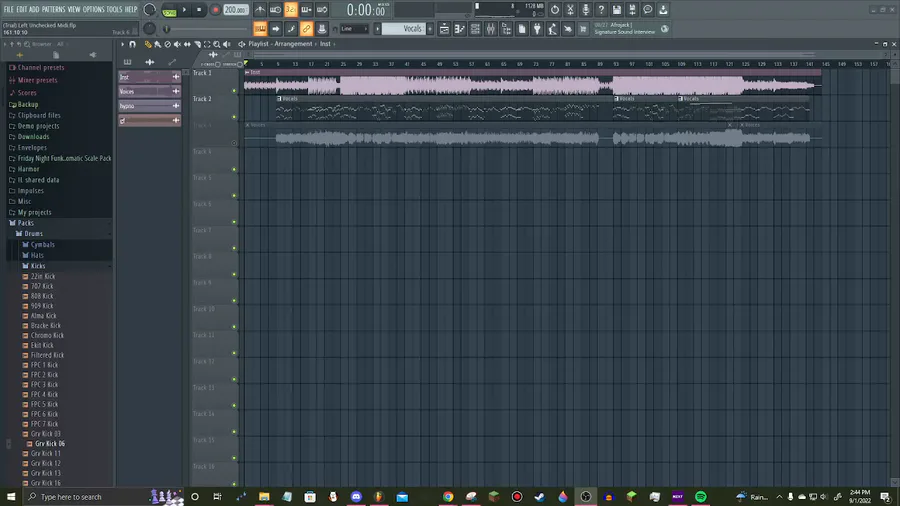Open the VIEW menu
The width and height of the screenshot is (900, 506).
point(74,10)
